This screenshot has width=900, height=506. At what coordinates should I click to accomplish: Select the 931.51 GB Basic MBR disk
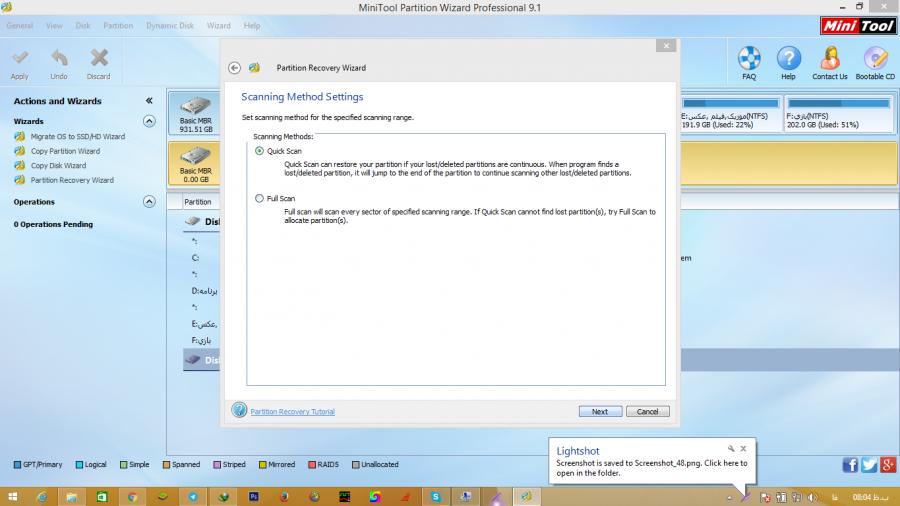click(x=195, y=114)
